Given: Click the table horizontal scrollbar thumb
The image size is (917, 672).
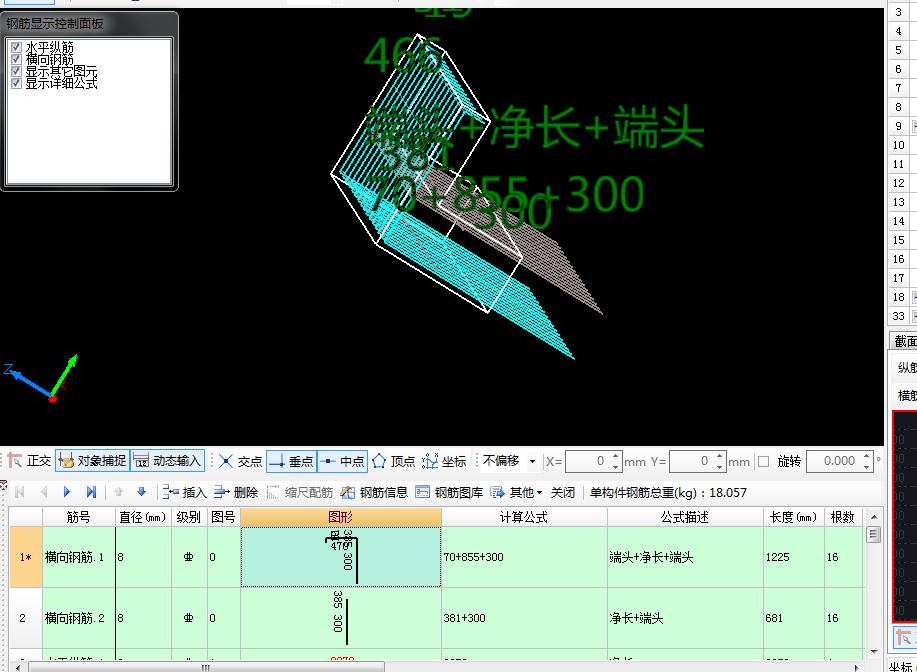Looking at the screenshot, I should (206, 667).
